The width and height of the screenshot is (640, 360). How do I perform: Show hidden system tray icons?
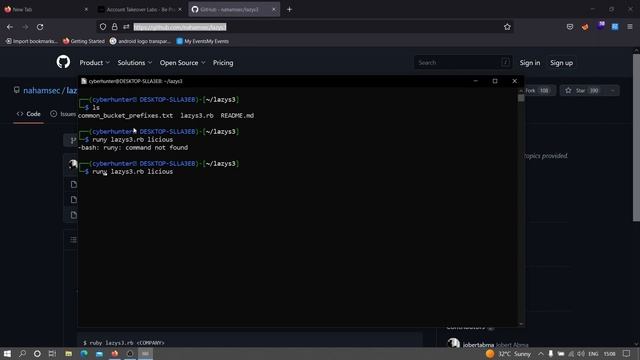[540, 354]
